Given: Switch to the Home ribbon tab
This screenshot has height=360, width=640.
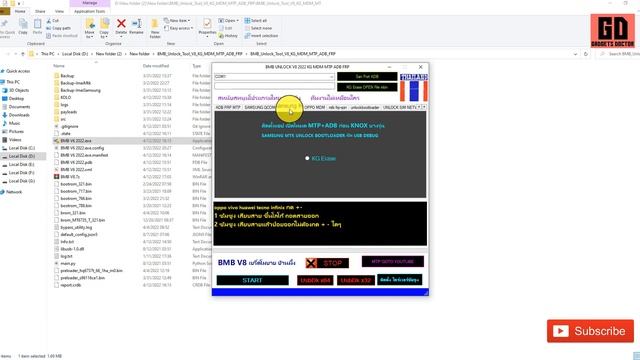Looking at the screenshot, I should point(20,11).
